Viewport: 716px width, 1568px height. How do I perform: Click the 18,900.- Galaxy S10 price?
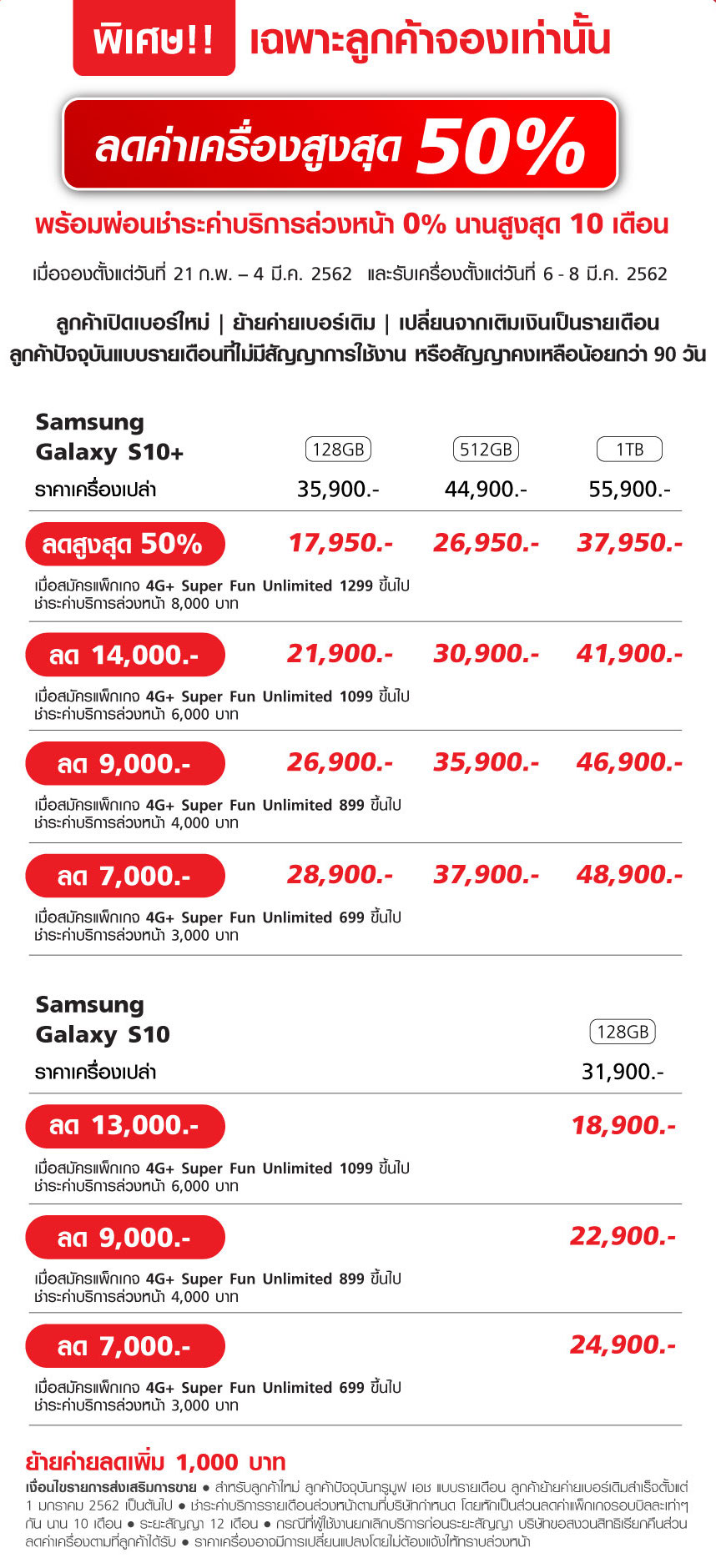pos(623,1126)
